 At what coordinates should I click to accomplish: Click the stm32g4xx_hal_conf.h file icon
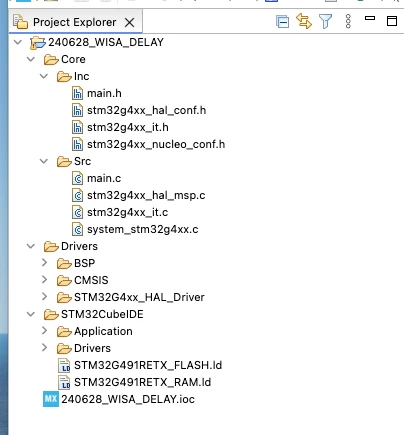(x=77, y=110)
